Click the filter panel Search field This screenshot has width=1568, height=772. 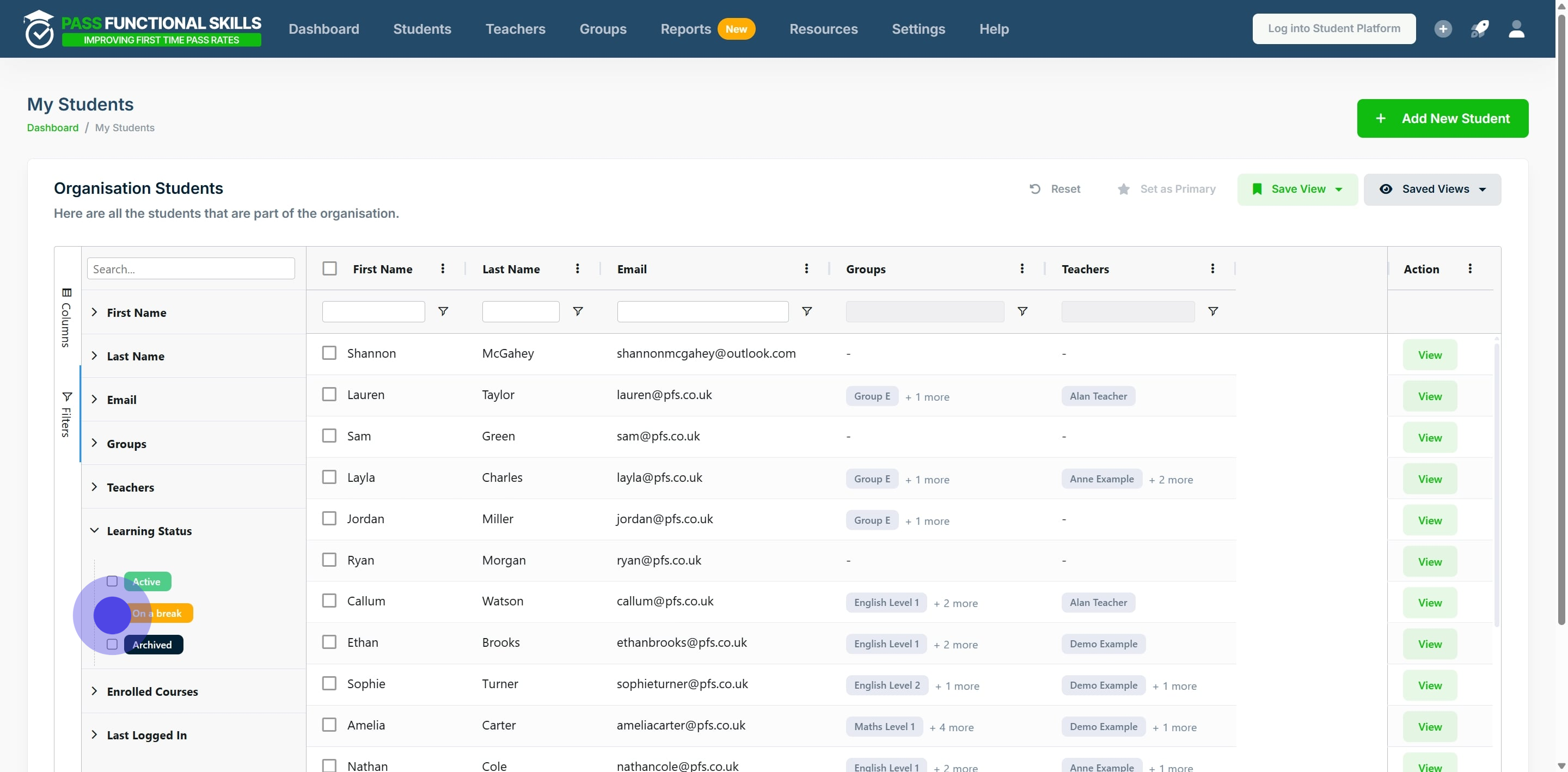(x=191, y=268)
